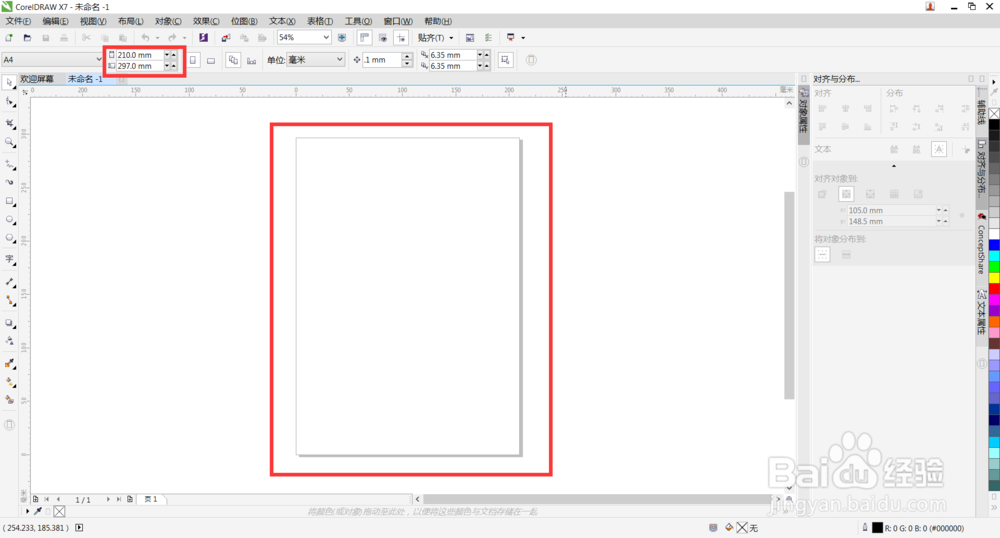Toggle Show grid button
This screenshot has height=538, width=1000.
[x=383, y=38]
